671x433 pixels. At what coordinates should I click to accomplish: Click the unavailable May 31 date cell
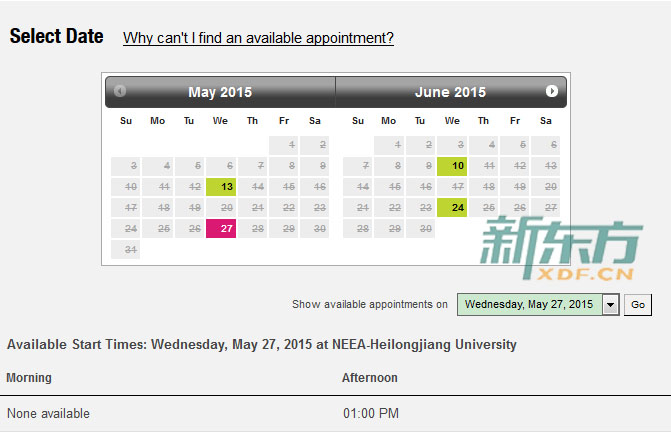tap(125, 249)
